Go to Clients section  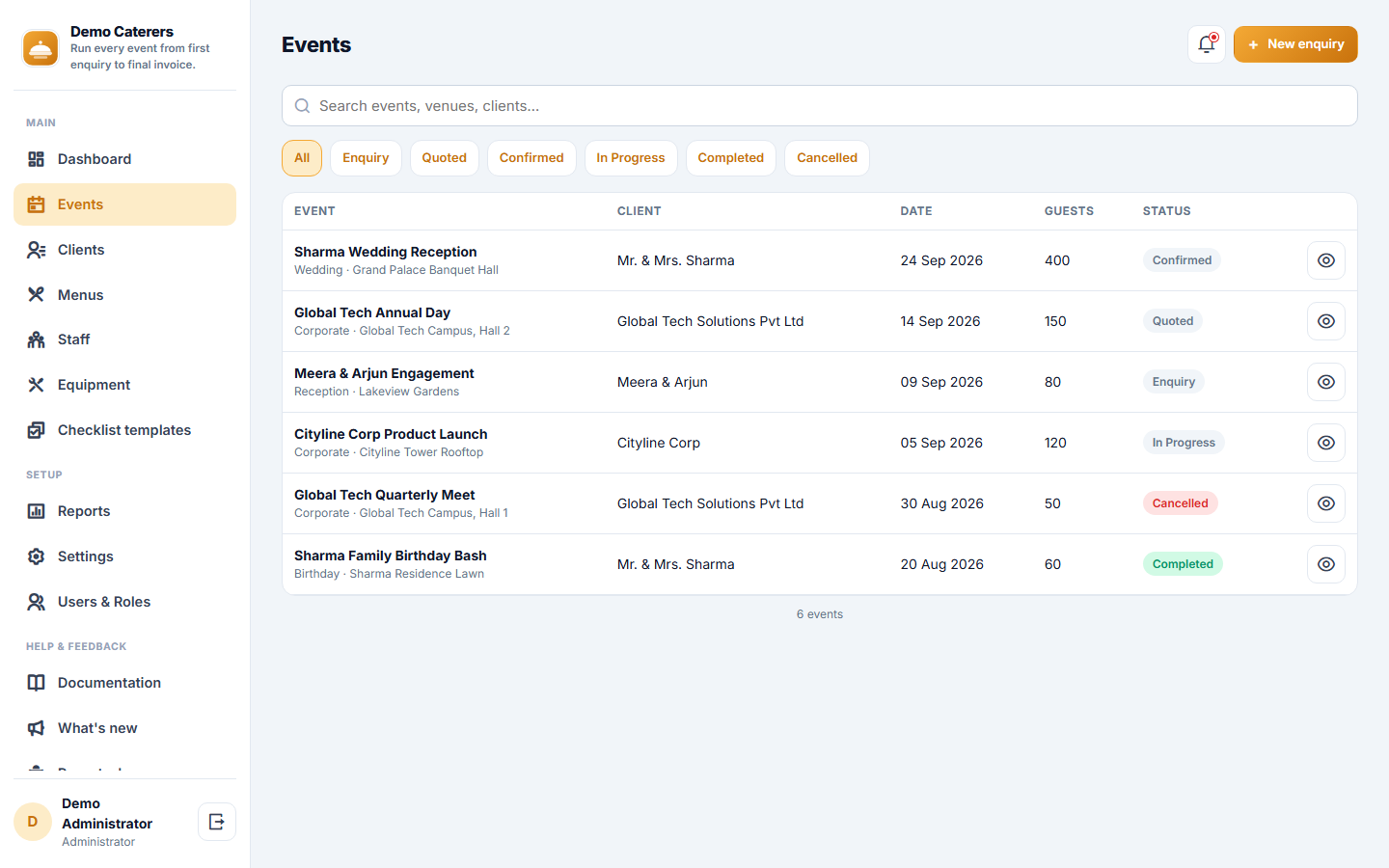coord(124,250)
